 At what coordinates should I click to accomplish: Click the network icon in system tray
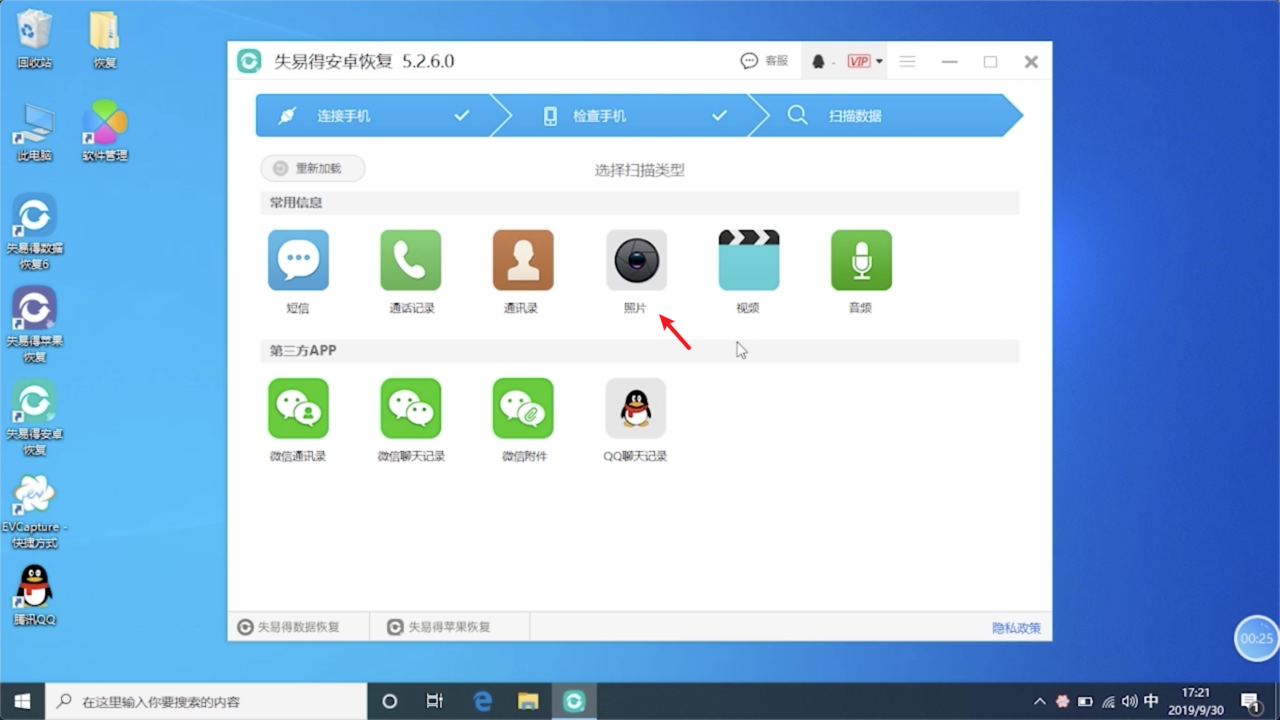(1108, 701)
